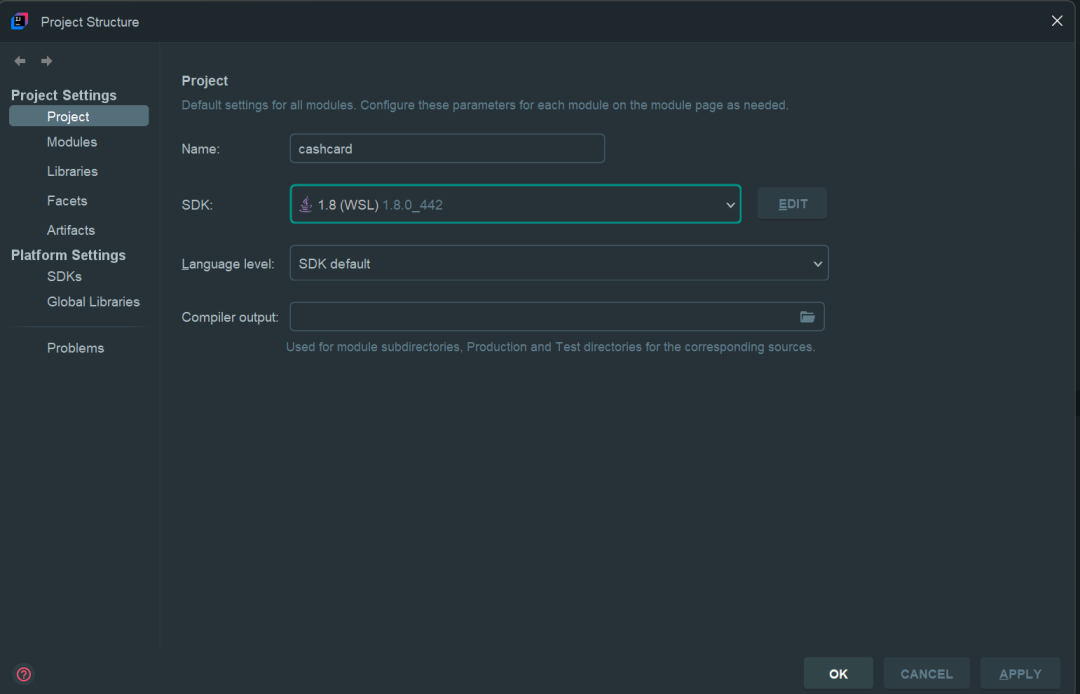Close the Project Structure dialog
Screen dimensions: 1080x694
1057,21
